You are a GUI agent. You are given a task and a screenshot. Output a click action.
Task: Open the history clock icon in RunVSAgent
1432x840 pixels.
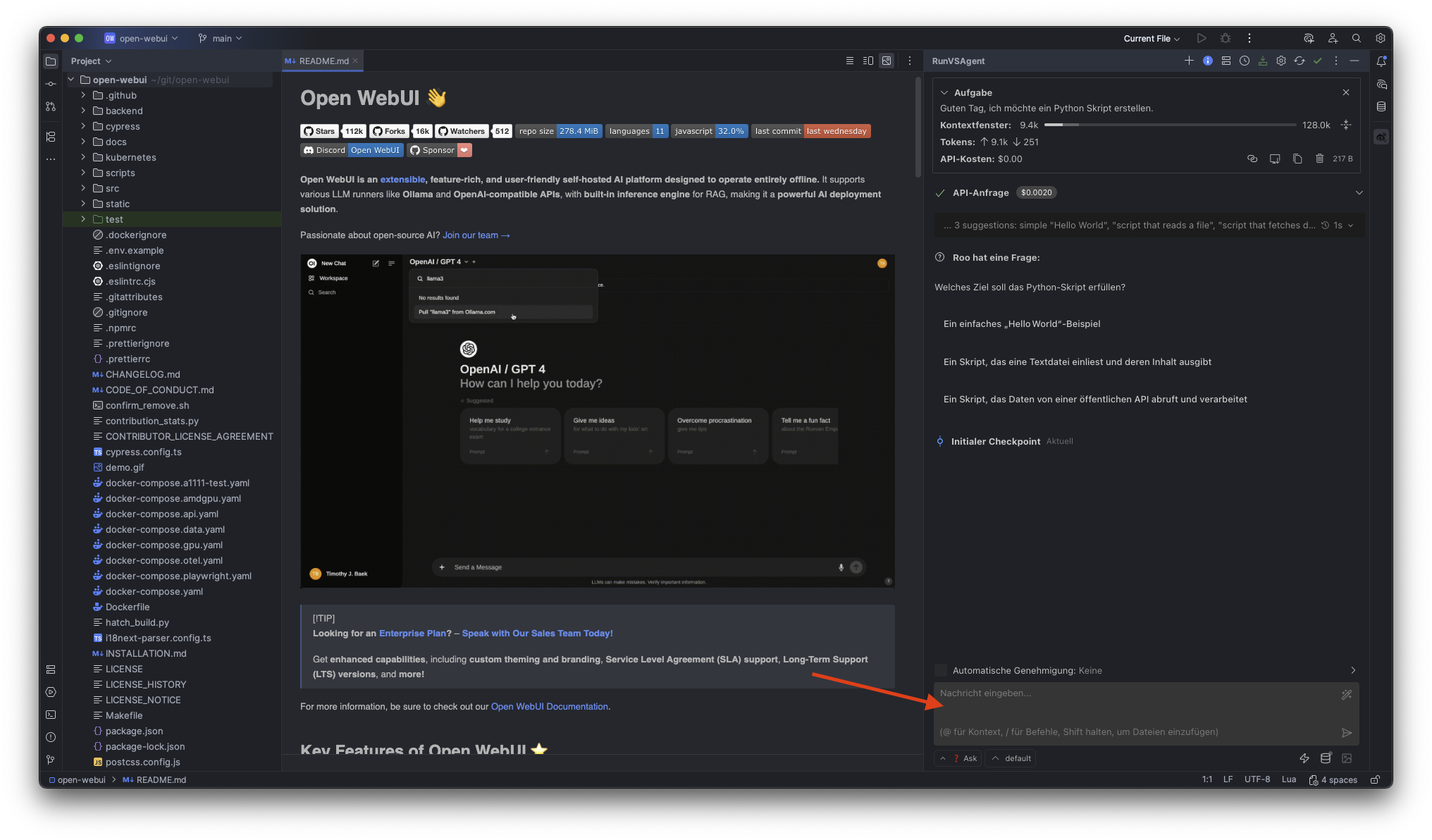(x=1245, y=61)
